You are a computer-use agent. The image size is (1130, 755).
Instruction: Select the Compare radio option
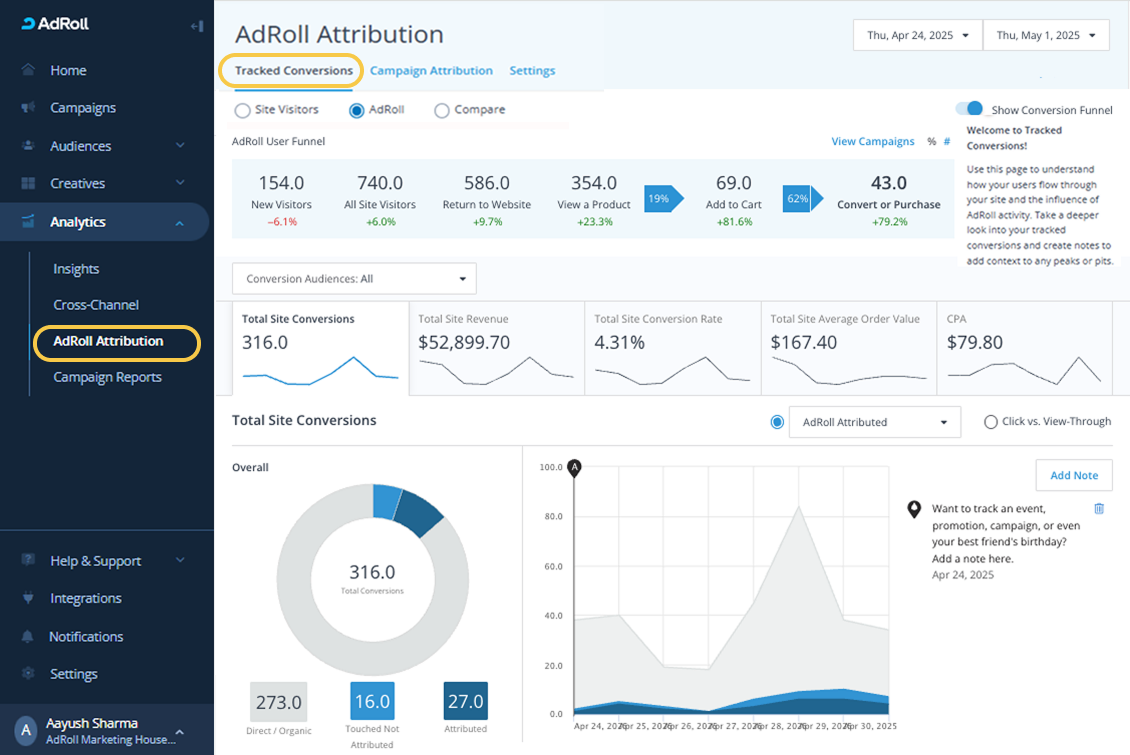pos(442,110)
